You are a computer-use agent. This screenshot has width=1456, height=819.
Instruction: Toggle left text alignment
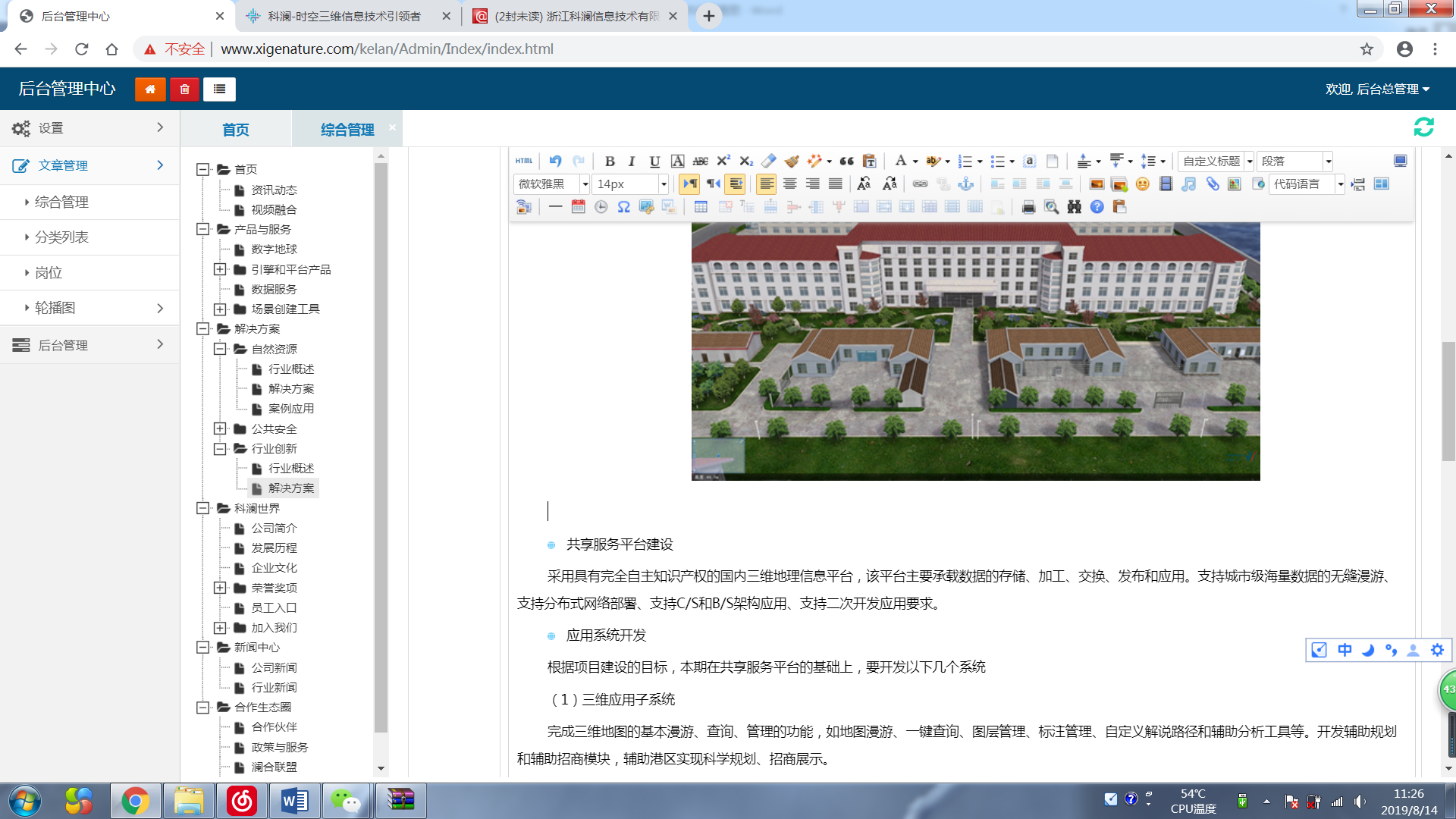point(767,184)
